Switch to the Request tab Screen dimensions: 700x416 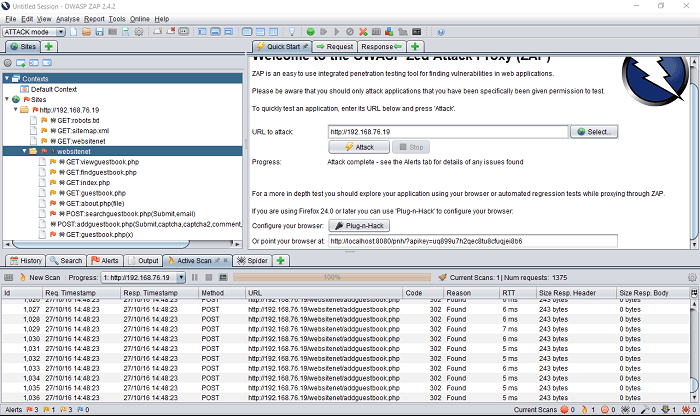pyautogui.click(x=335, y=46)
